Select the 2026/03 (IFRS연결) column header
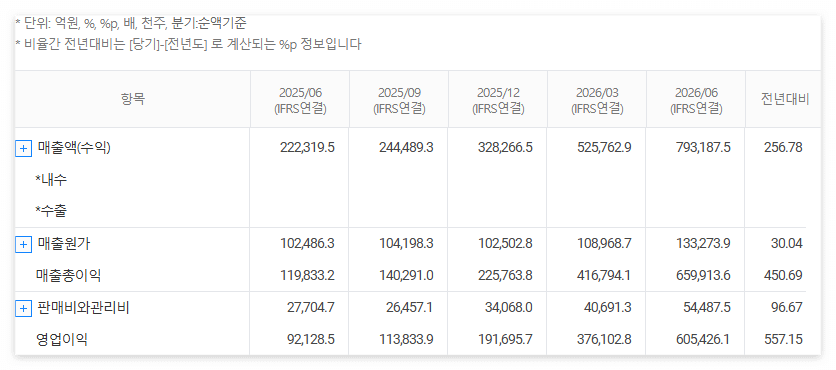The width and height of the screenshot is (836, 370). pos(597,100)
